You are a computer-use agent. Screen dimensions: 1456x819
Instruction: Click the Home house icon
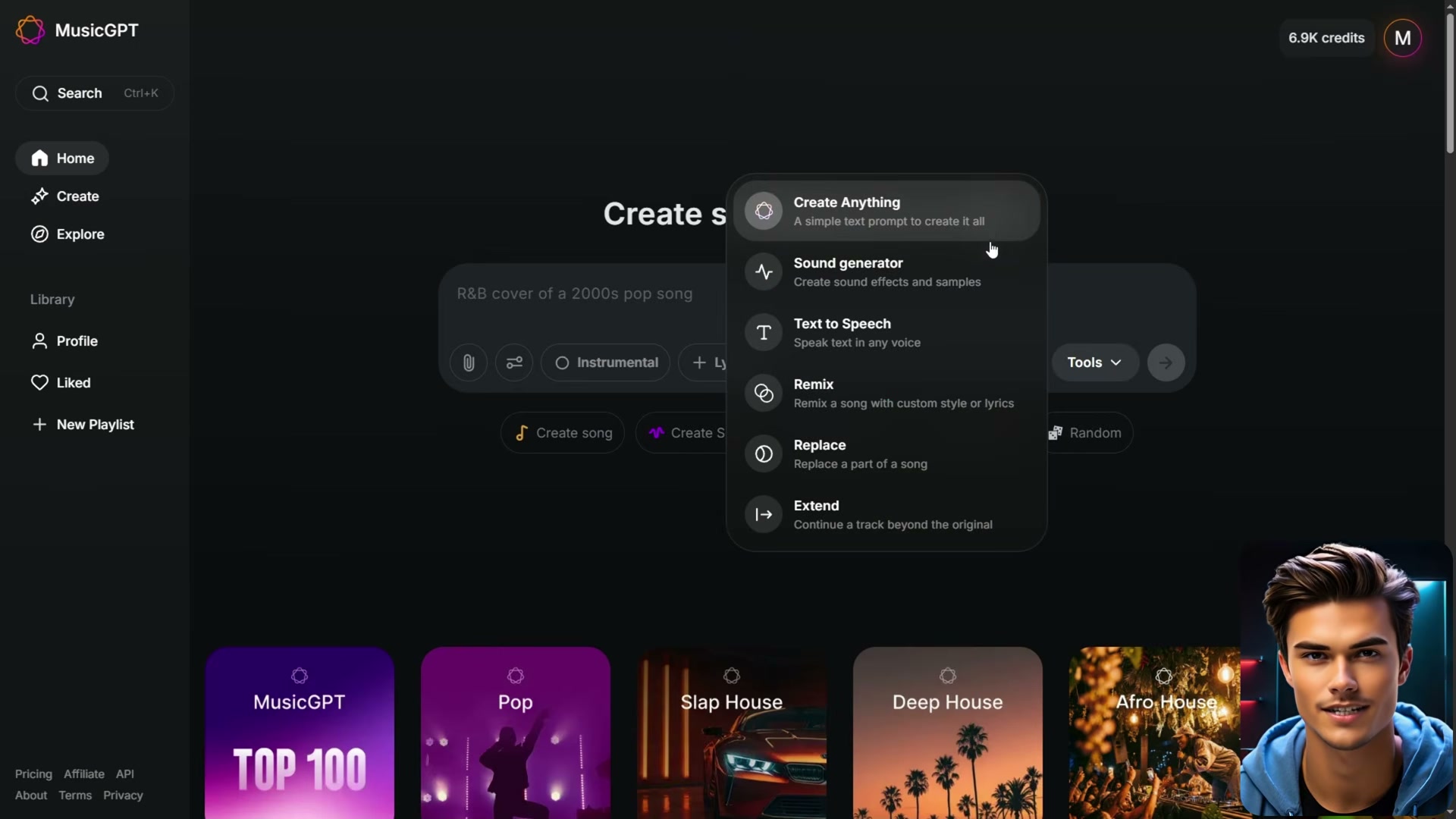(x=39, y=158)
